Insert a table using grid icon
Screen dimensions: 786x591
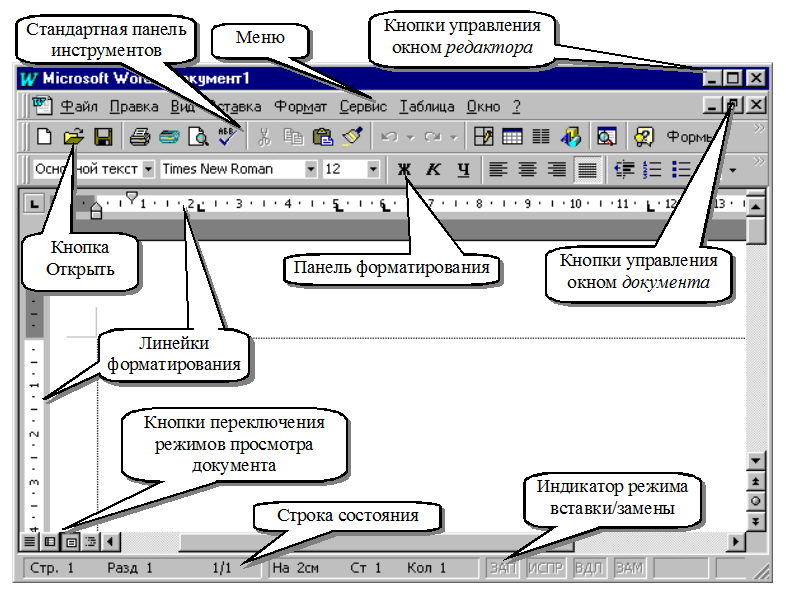pos(512,136)
